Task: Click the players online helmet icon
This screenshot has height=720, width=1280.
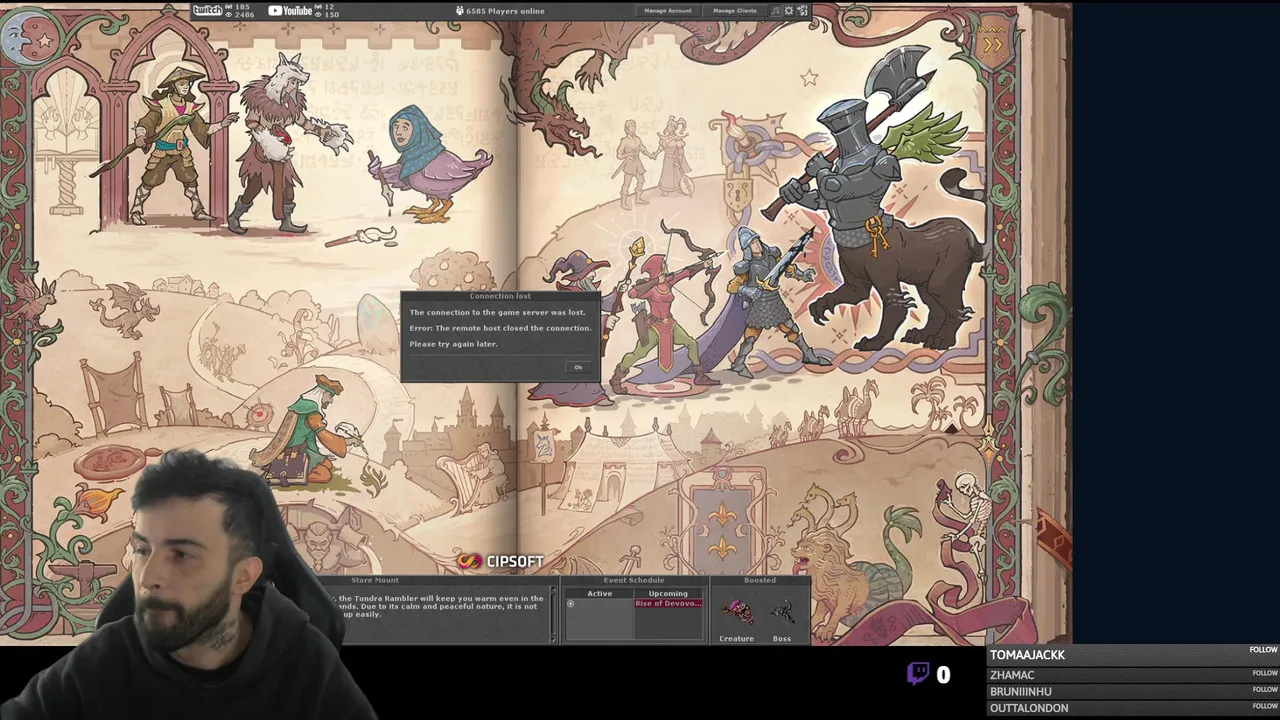Action: point(460,11)
